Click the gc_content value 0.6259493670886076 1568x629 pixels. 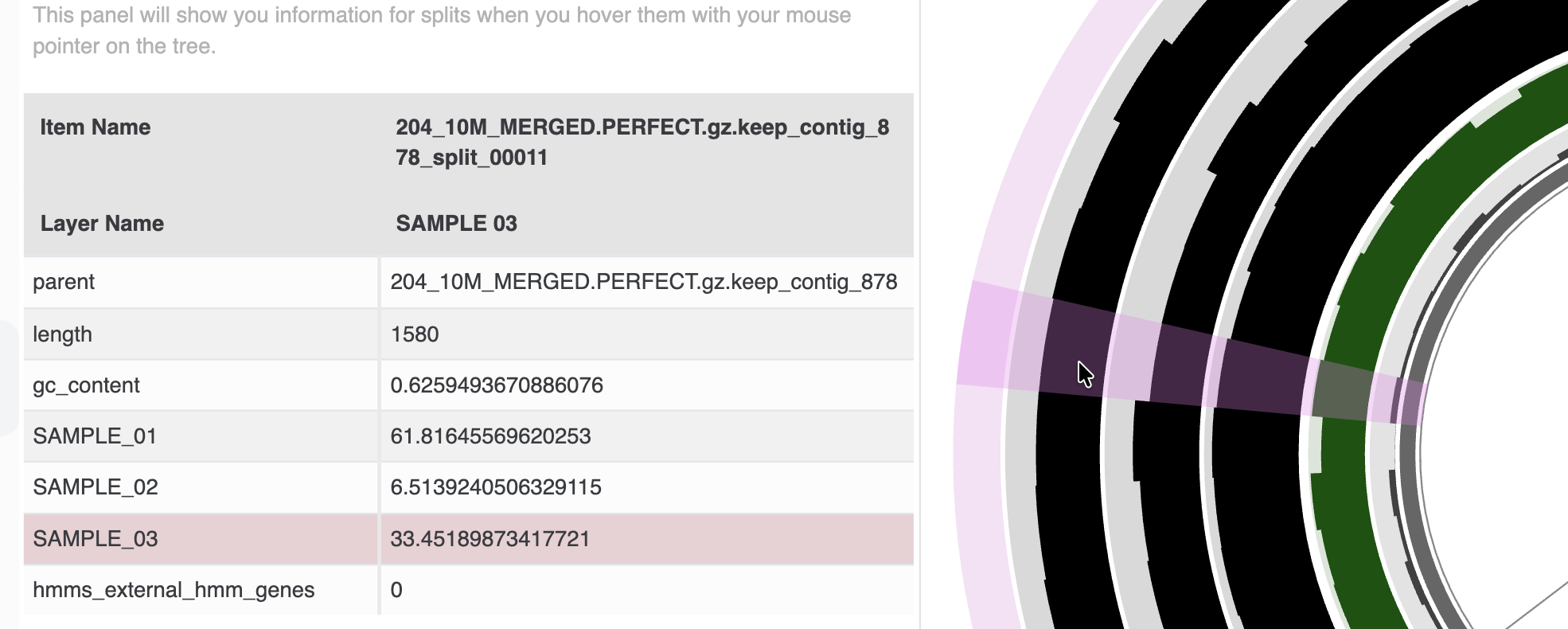click(x=497, y=385)
